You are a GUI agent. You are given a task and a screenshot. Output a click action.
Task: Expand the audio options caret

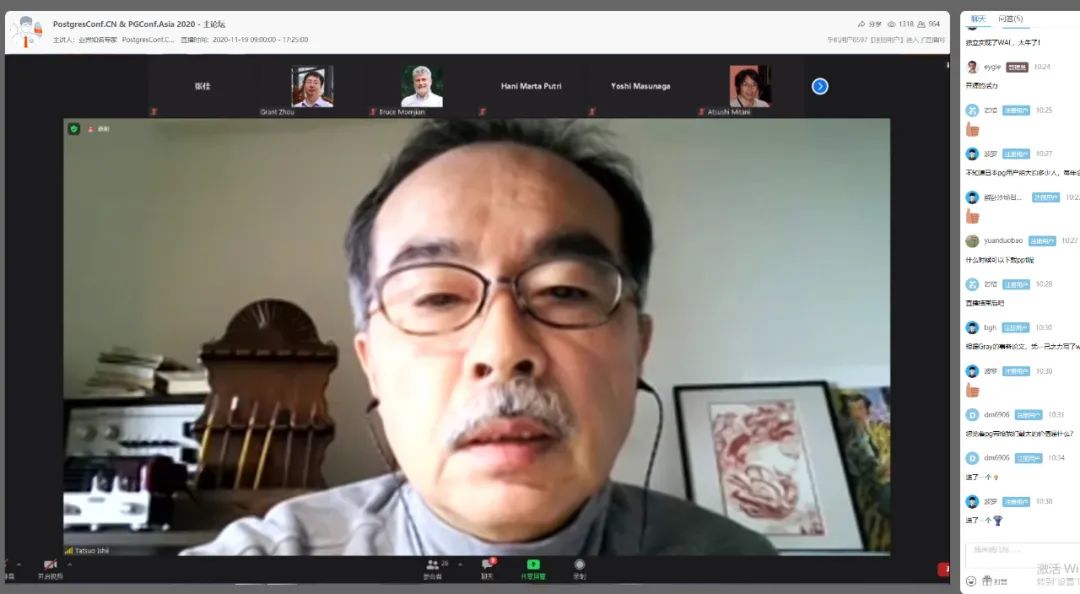[x=19, y=564]
